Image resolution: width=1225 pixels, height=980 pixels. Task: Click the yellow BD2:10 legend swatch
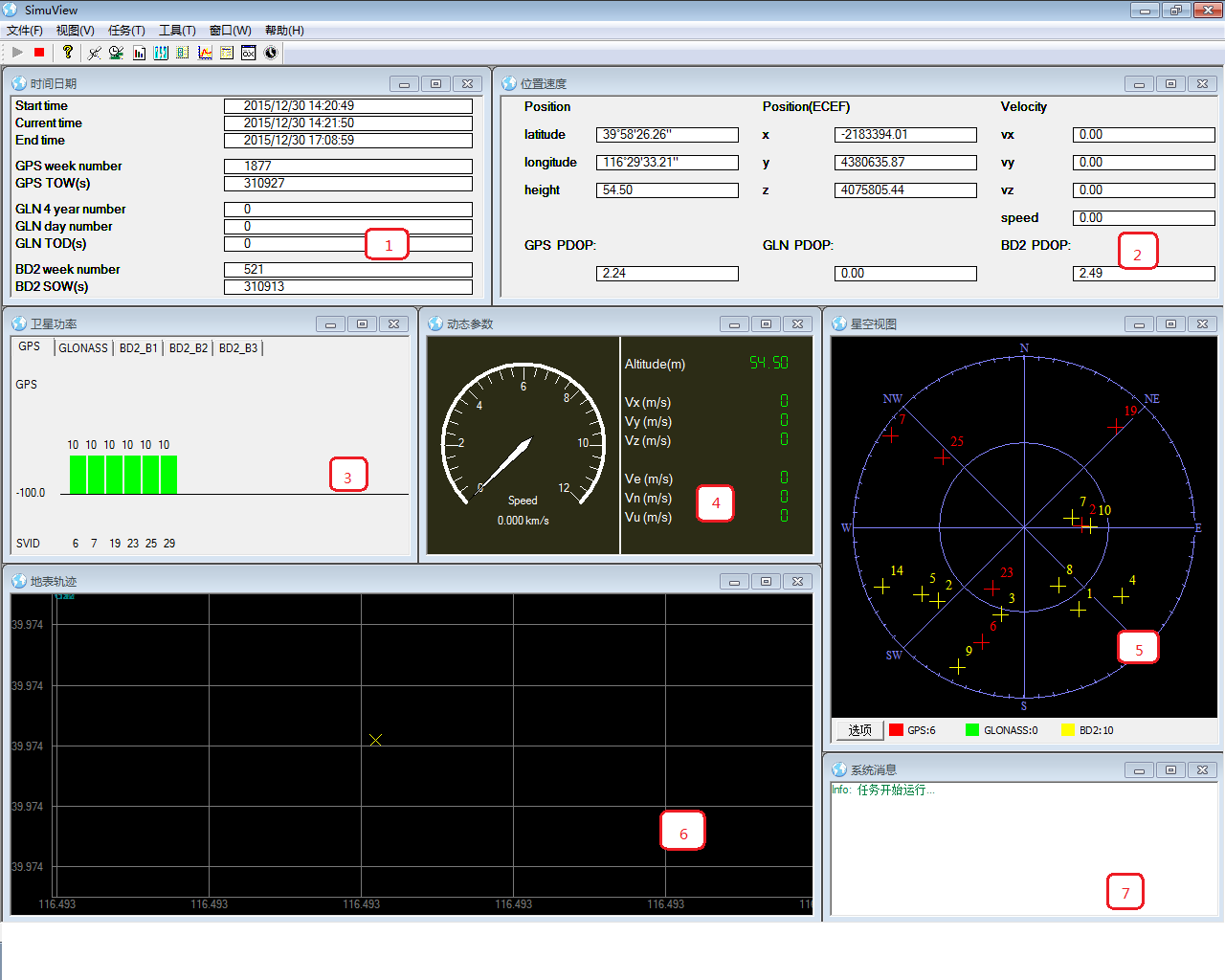1068,730
